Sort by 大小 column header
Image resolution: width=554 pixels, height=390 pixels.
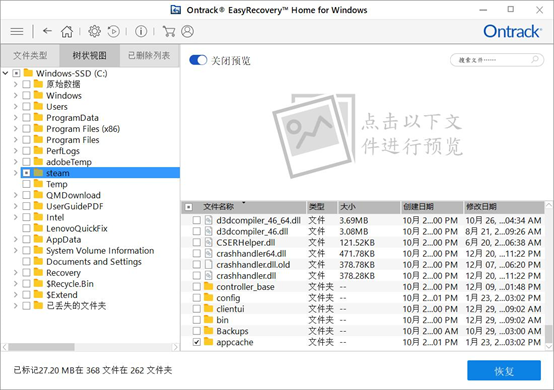369,207
